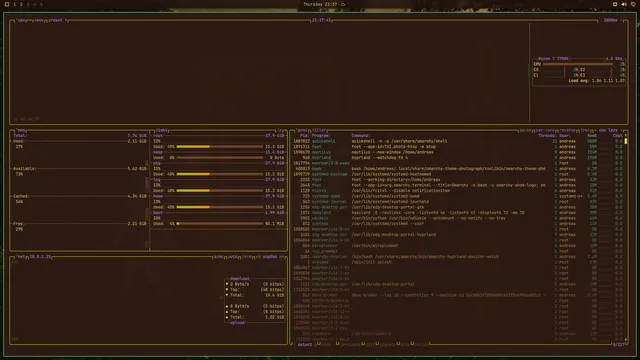Click select in the proc footer
This screenshot has height=360, width=640.
304,344
